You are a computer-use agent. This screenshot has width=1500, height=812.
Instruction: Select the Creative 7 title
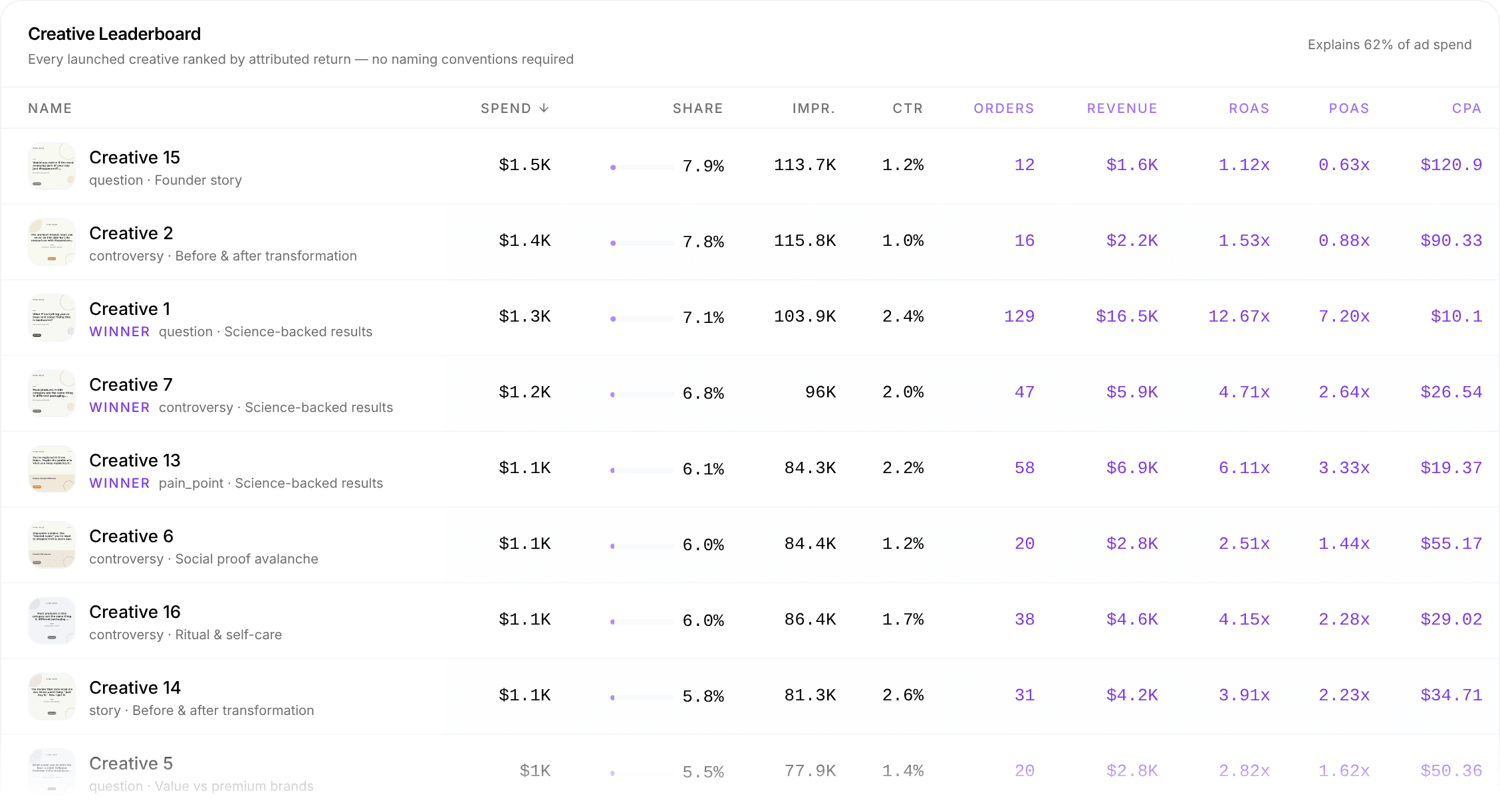(131, 385)
